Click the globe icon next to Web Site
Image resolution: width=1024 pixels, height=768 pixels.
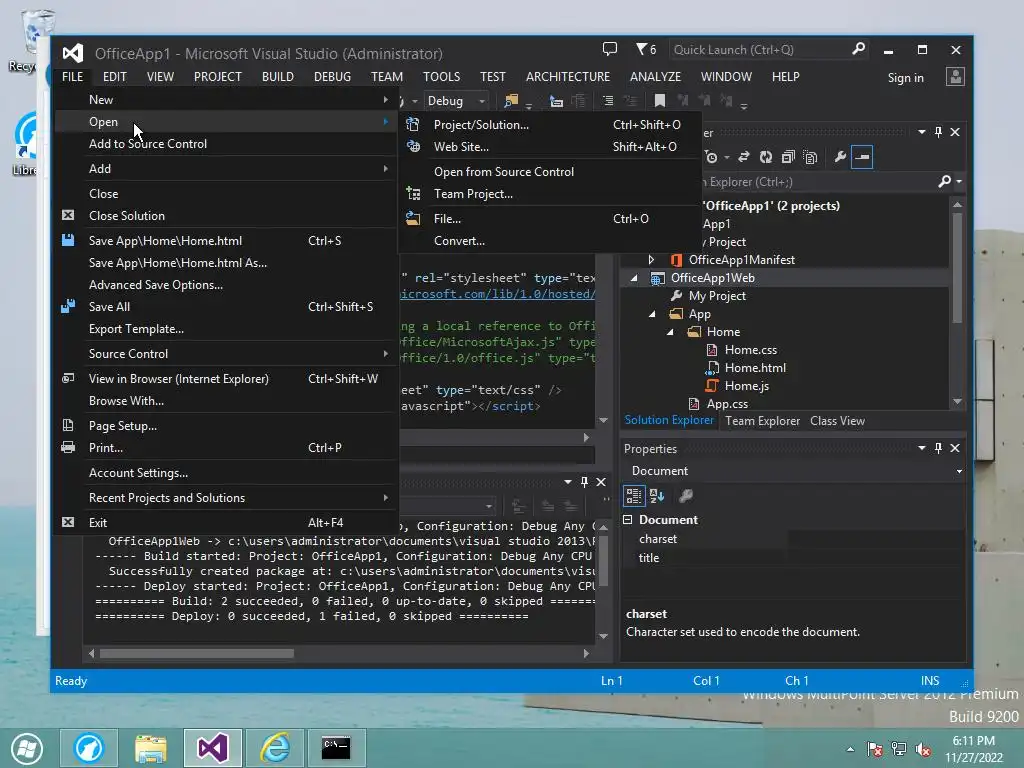click(413, 146)
